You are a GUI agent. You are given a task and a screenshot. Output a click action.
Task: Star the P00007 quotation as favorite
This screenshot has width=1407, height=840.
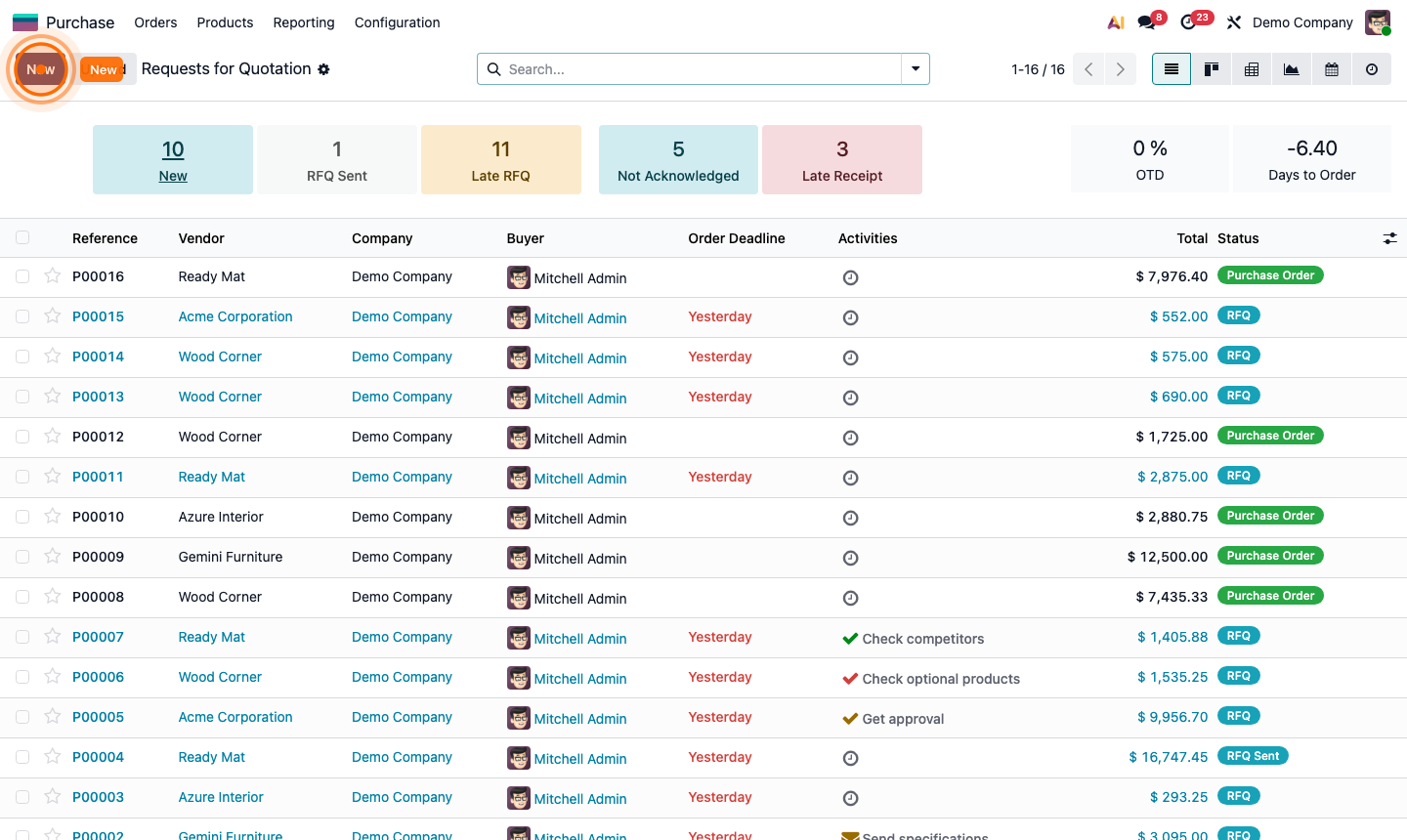(x=52, y=637)
